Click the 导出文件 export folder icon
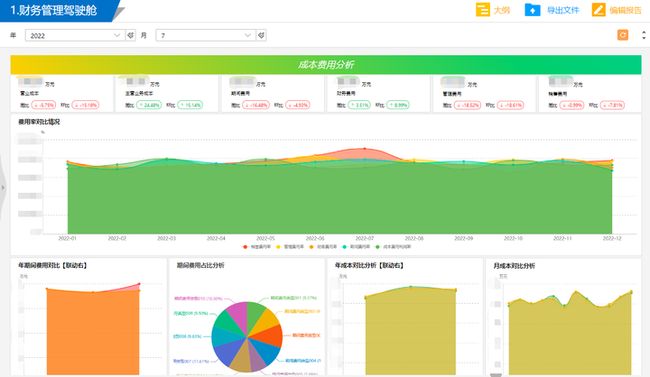Image resolution: width=650 pixels, height=377 pixels. tap(532, 10)
